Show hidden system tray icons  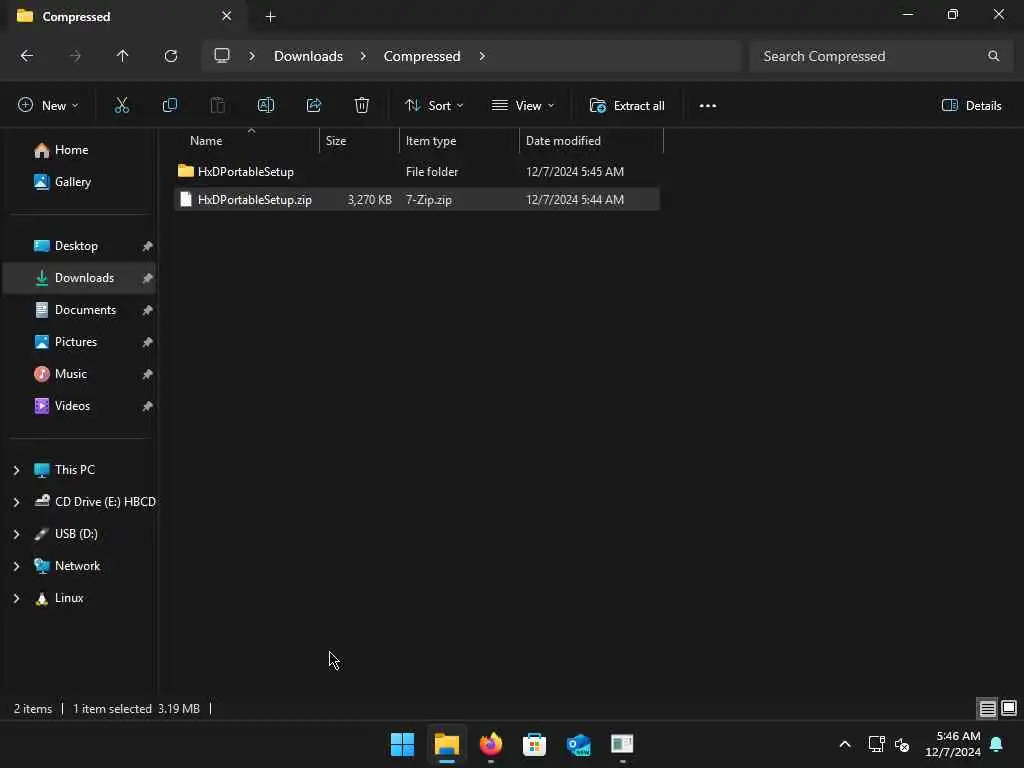[844, 744]
